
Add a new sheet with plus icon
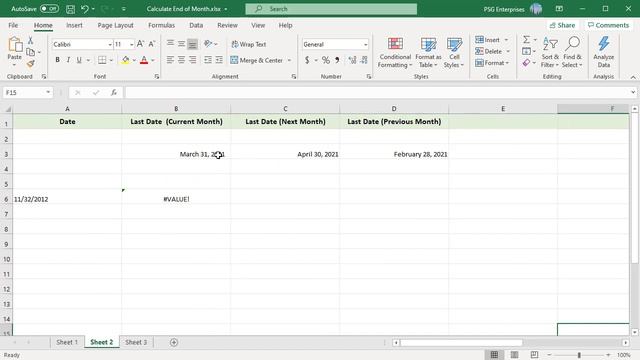tap(174, 342)
